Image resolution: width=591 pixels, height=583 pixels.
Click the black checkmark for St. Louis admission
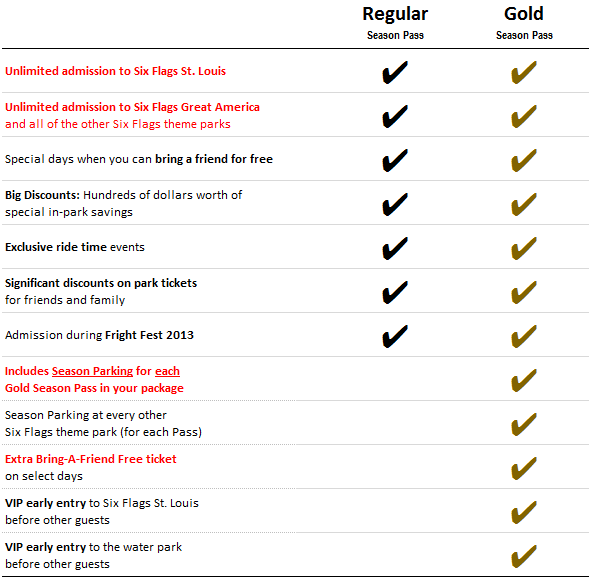click(x=395, y=72)
